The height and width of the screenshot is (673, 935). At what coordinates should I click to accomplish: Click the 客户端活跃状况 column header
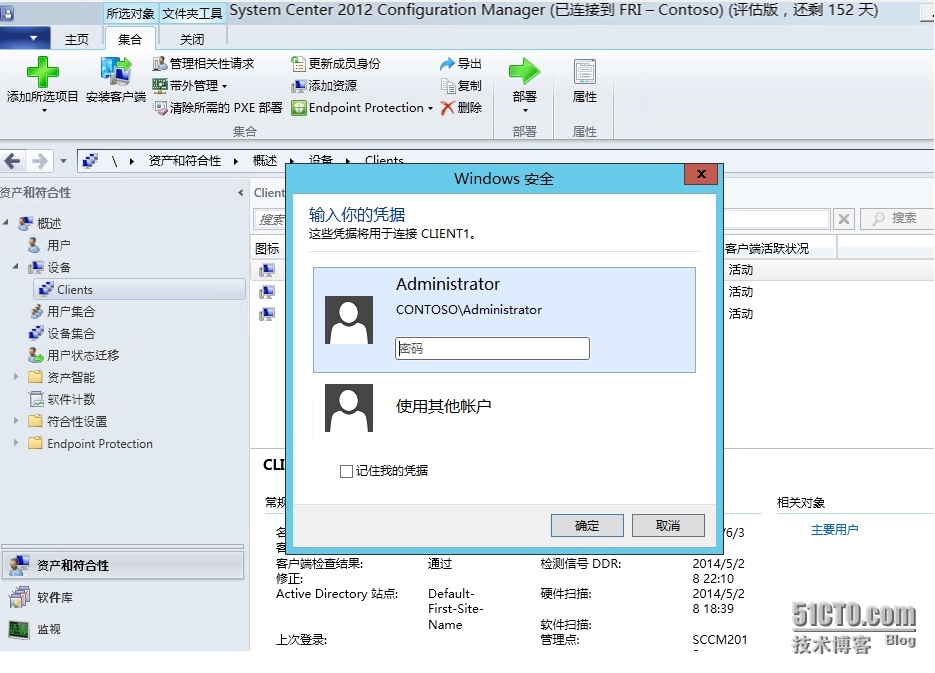(x=780, y=248)
